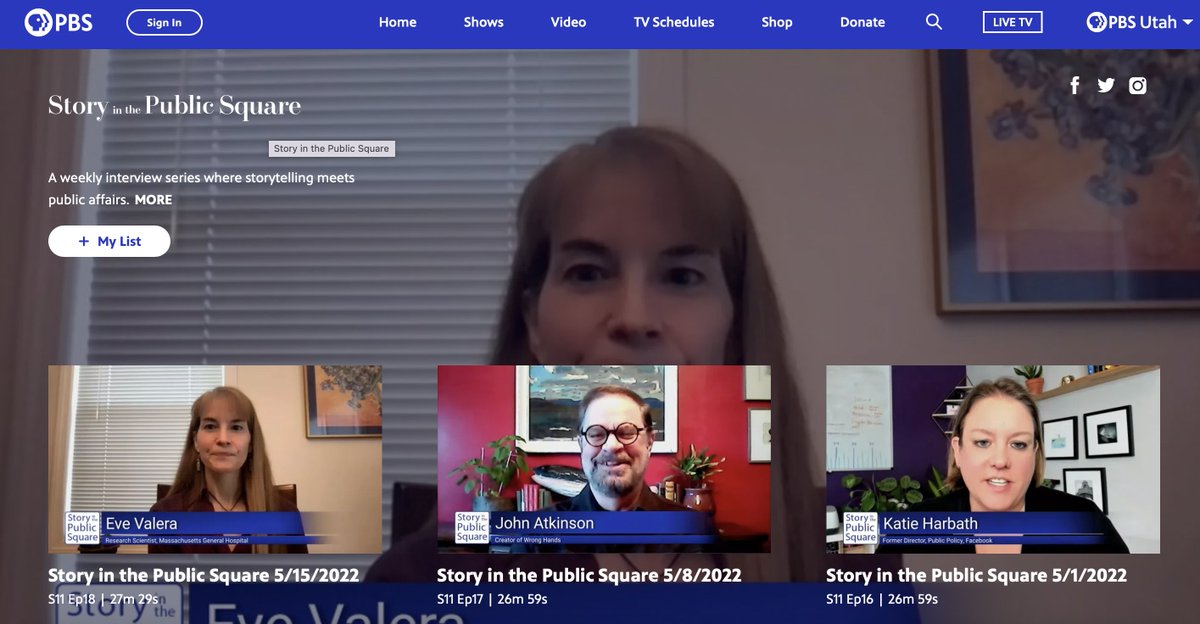Viewport: 1200px width, 624px height.
Task: Click the S11 Ep18 | 27m 29s text
Action: point(103,600)
